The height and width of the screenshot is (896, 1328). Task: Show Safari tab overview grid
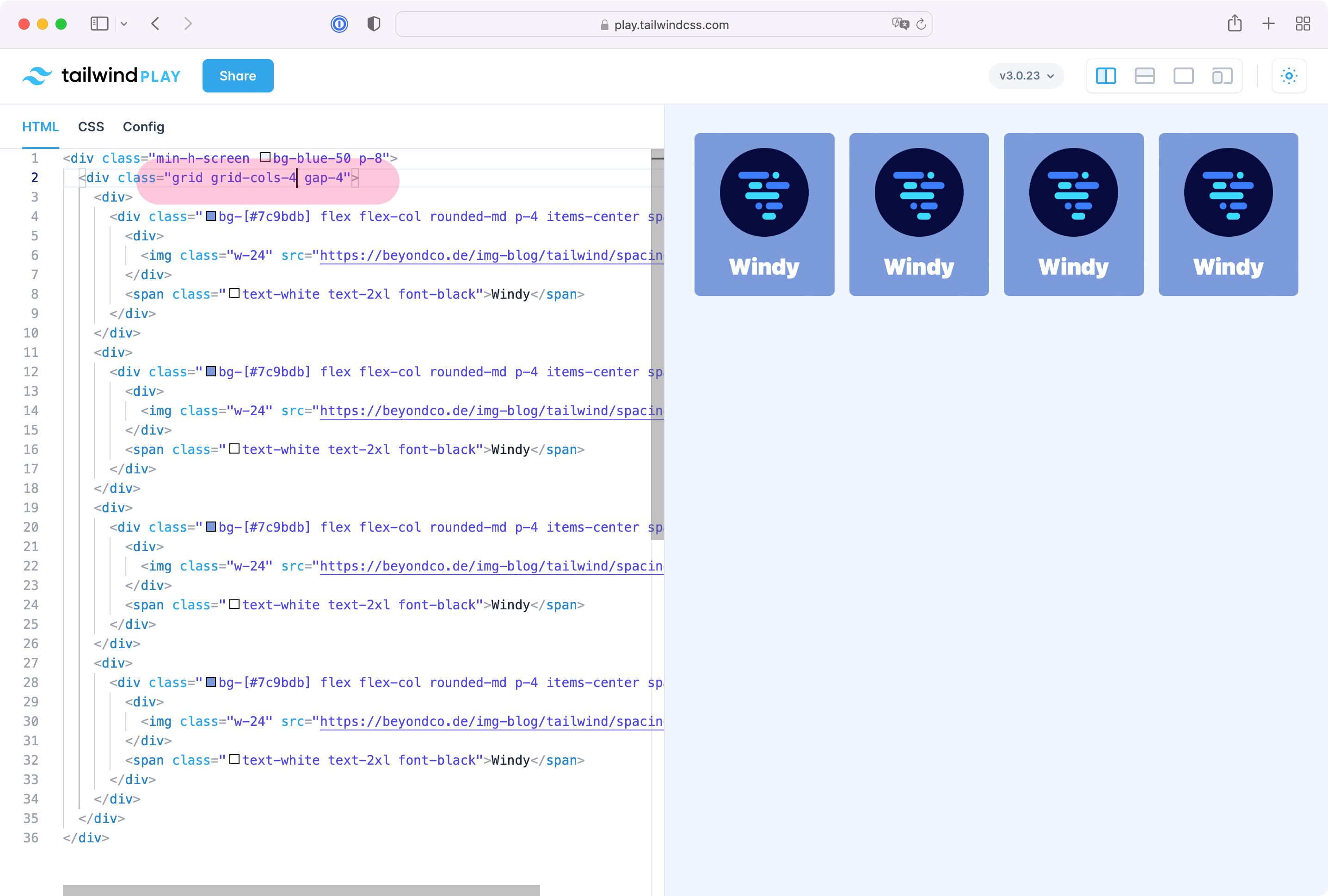tap(1303, 24)
